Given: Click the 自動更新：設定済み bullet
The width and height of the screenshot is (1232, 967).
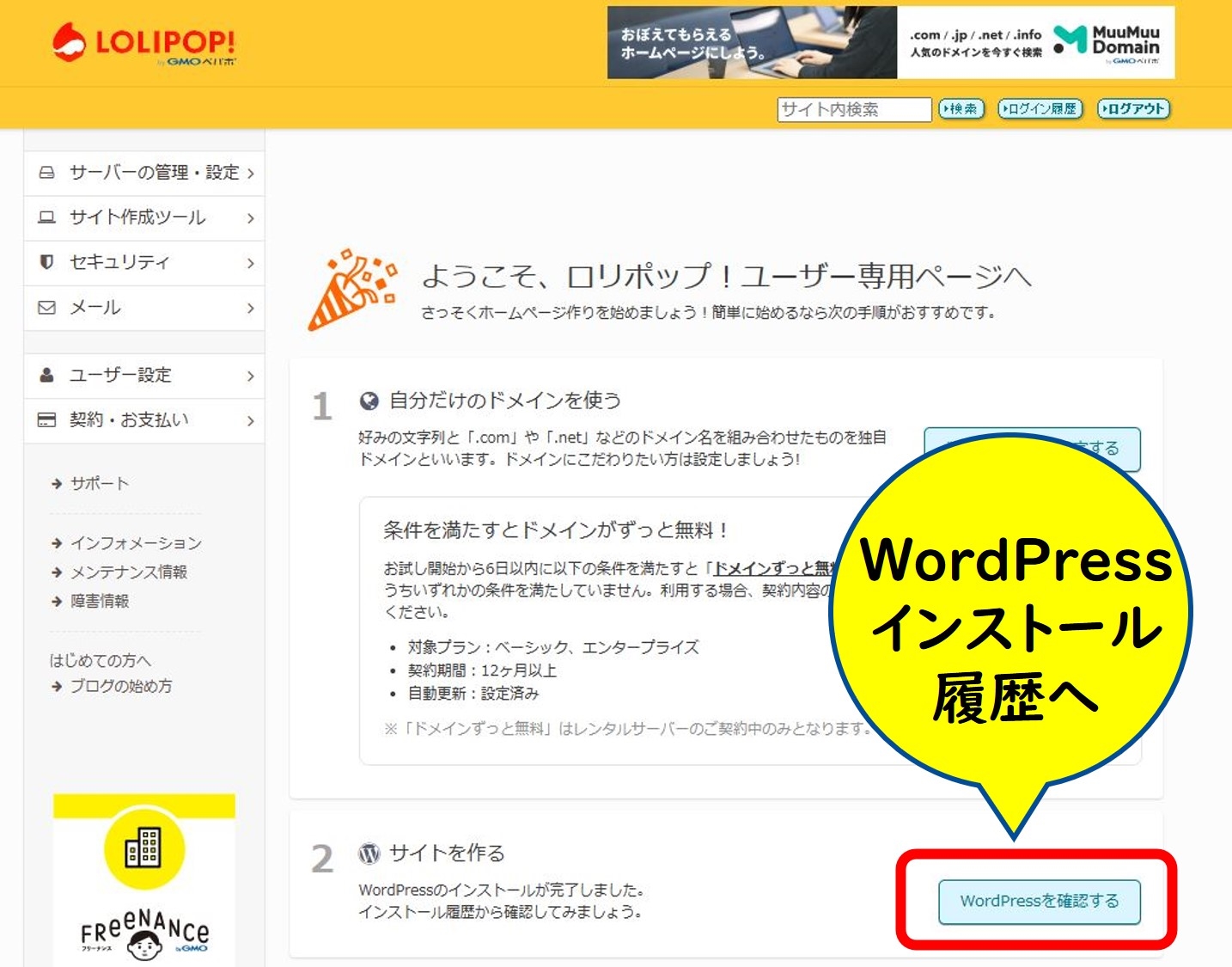Looking at the screenshot, I should (473, 693).
